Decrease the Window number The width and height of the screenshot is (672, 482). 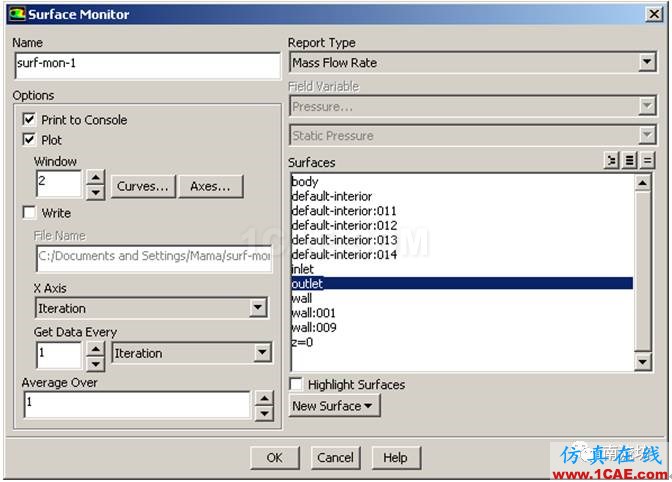pos(96,192)
